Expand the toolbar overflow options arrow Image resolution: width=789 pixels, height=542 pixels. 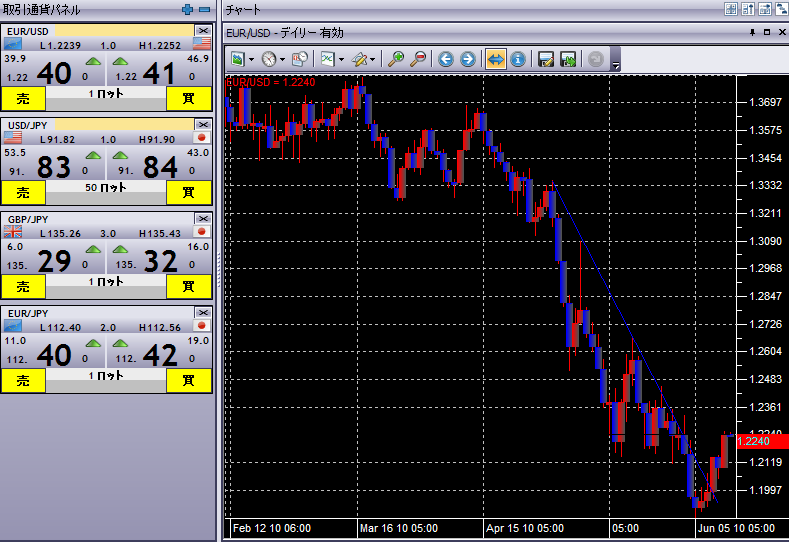(616, 66)
